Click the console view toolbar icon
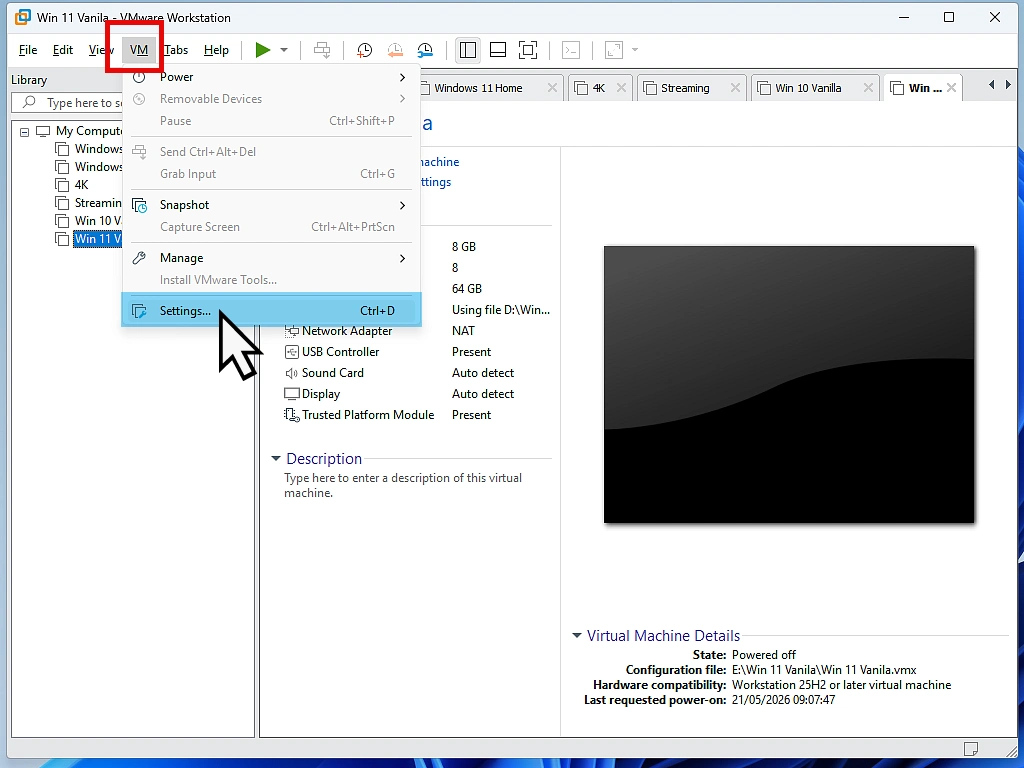The height and width of the screenshot is (768, 1024). (571, 50)
